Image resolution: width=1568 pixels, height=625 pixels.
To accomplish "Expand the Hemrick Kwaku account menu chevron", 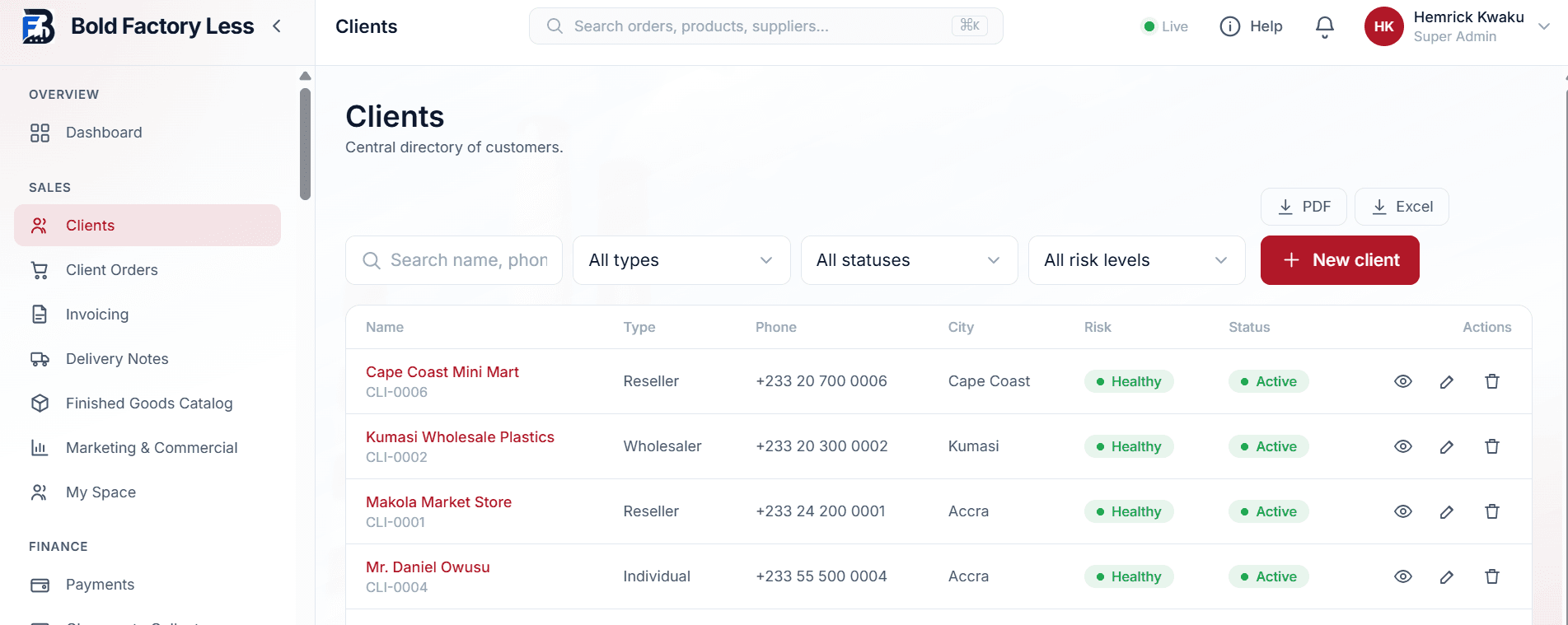I will (x=1544, y=26).
